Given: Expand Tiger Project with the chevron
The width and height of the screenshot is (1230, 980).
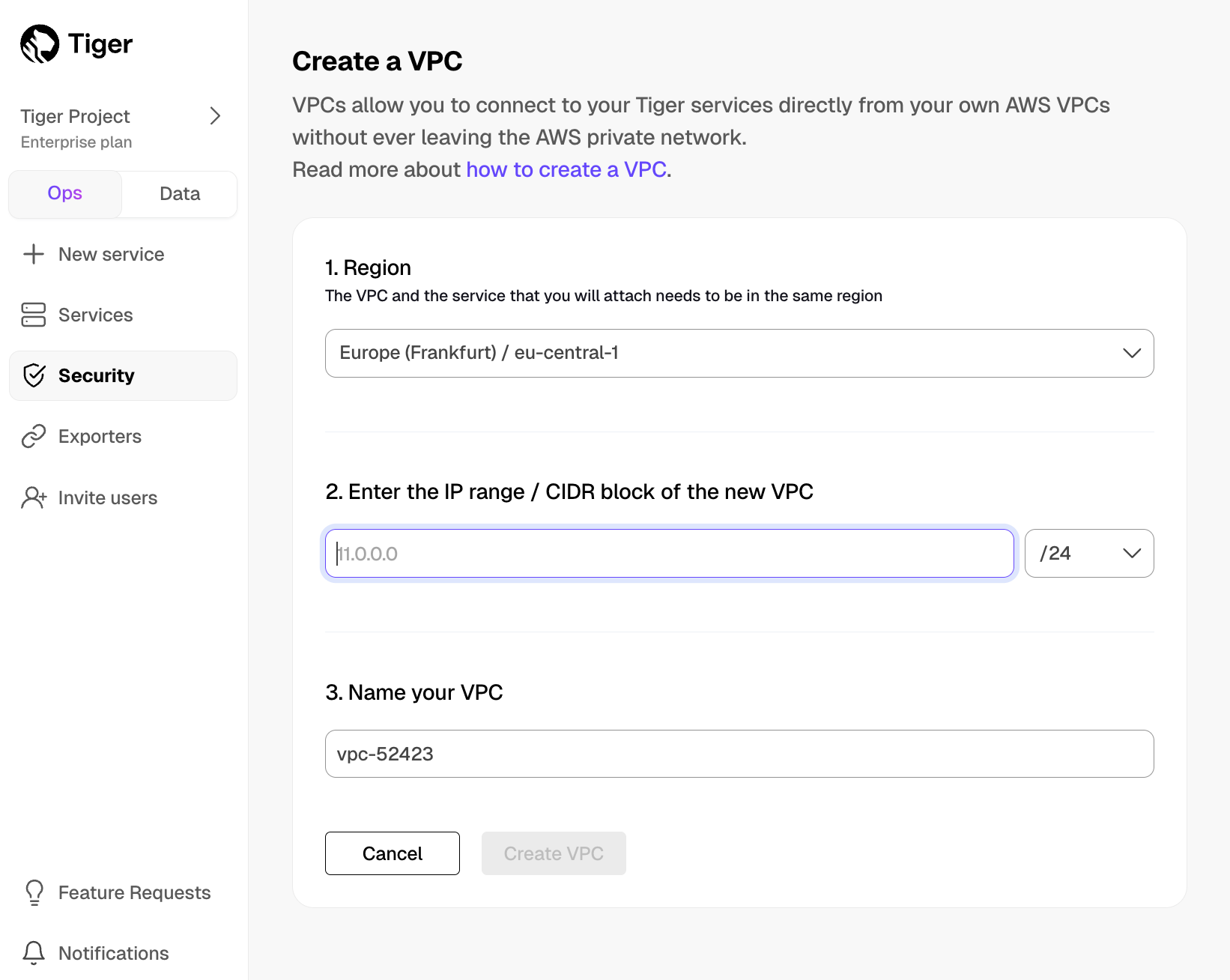Looking at the screenshot, I should tap(216, 116).
